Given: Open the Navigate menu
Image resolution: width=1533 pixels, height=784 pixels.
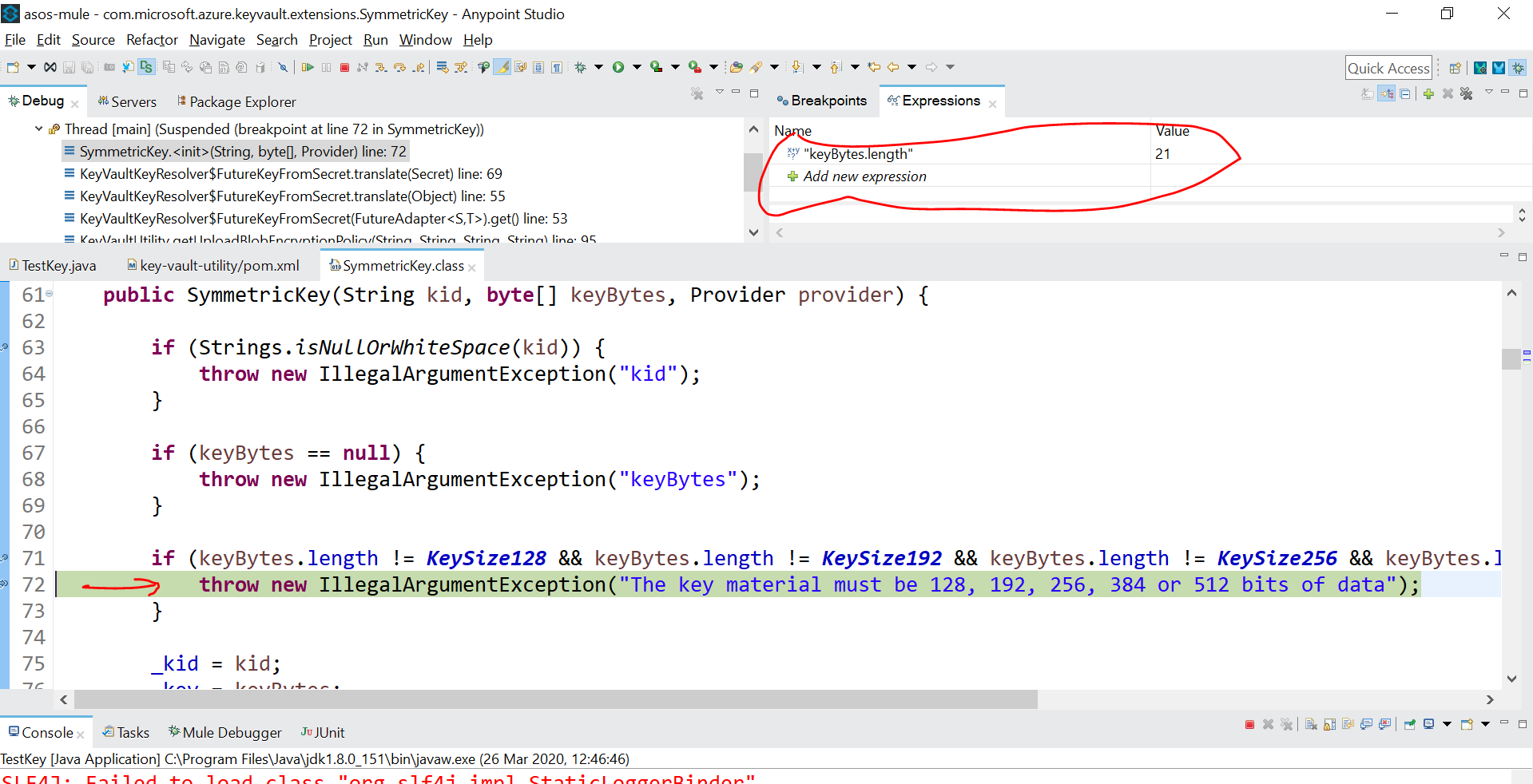Looking at the screenshot, I should (216, 39).
